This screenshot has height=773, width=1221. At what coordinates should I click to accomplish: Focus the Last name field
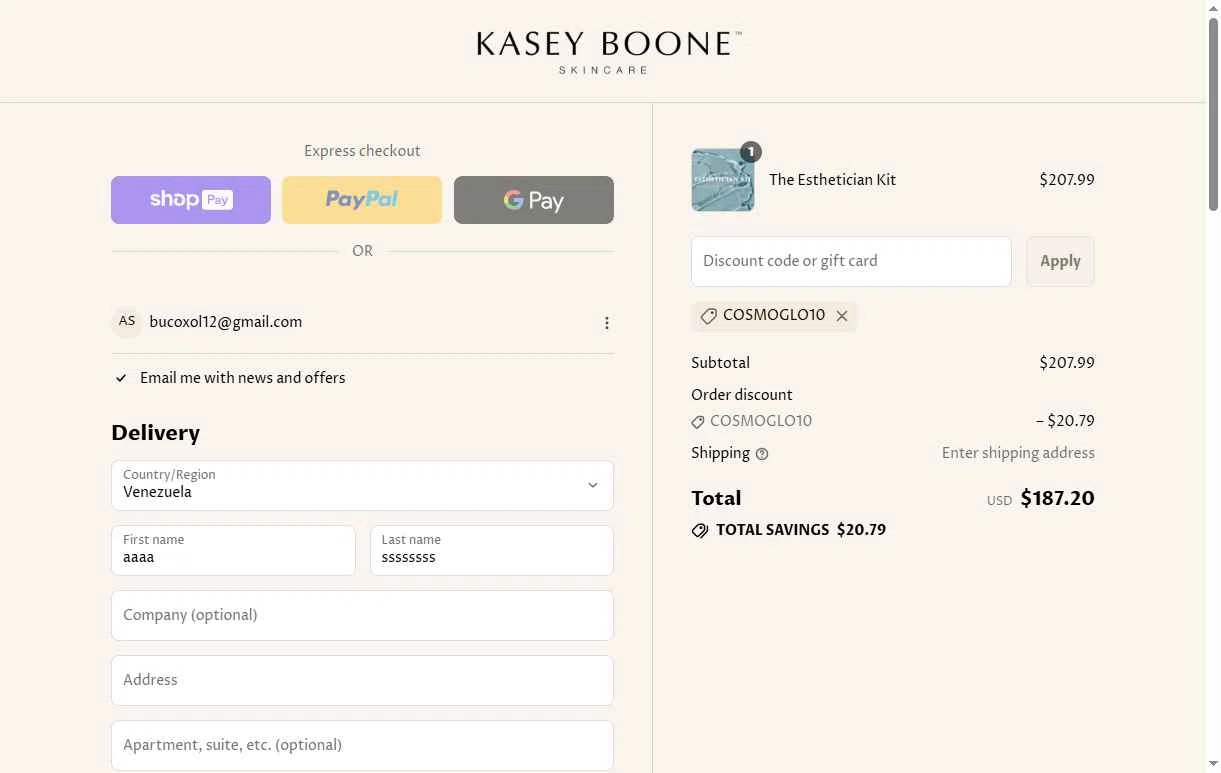(x=492, y=550)
